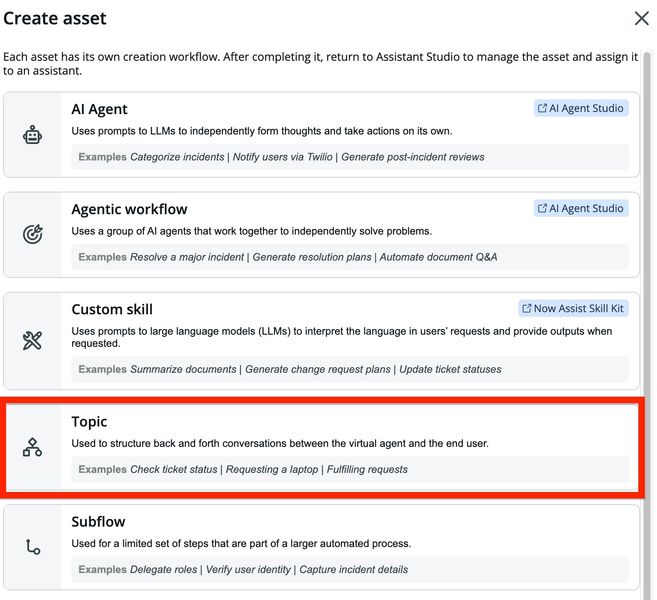The width and height of the screenshot is (657, 600).
Task: Click the Topic examples row
Action: 349,469
